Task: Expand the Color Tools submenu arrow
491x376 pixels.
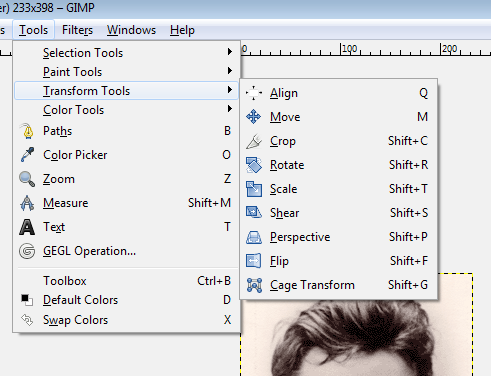Action: [230, 109]
